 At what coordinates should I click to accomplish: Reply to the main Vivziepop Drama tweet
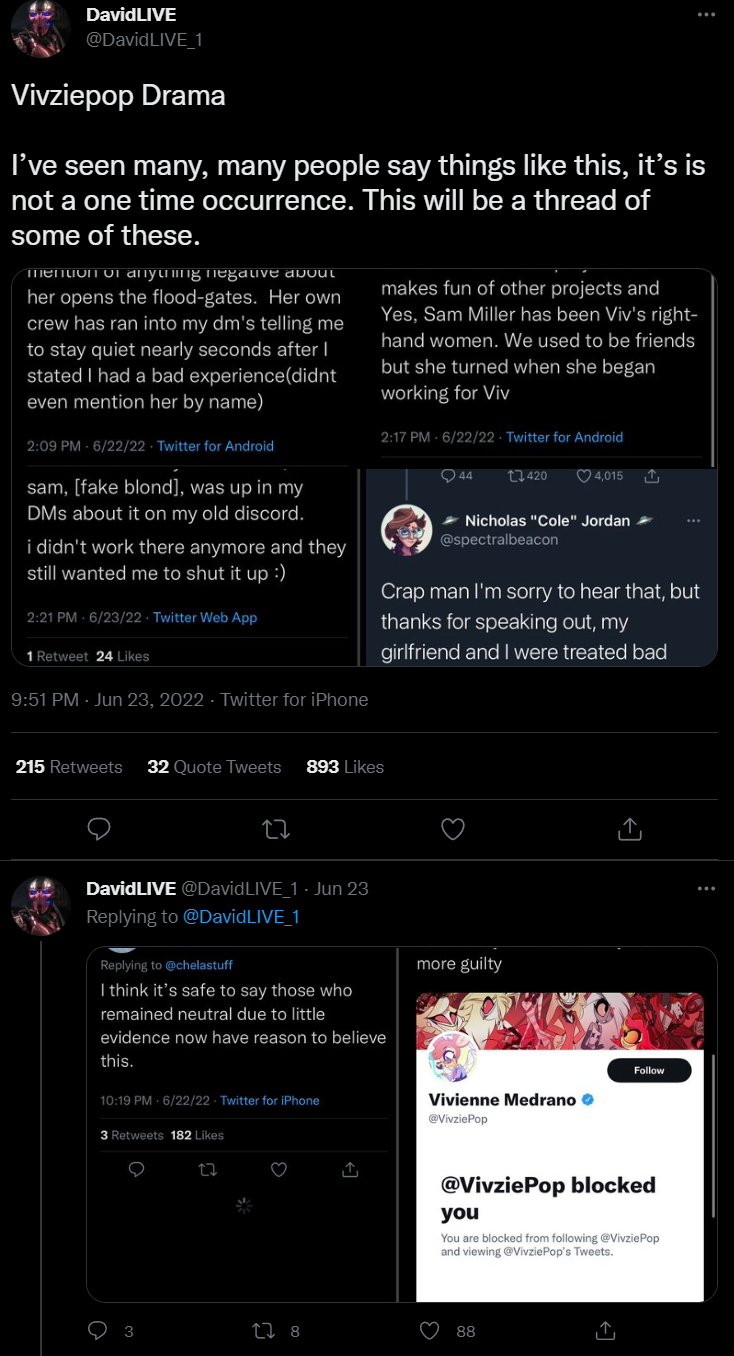(99, 829)
